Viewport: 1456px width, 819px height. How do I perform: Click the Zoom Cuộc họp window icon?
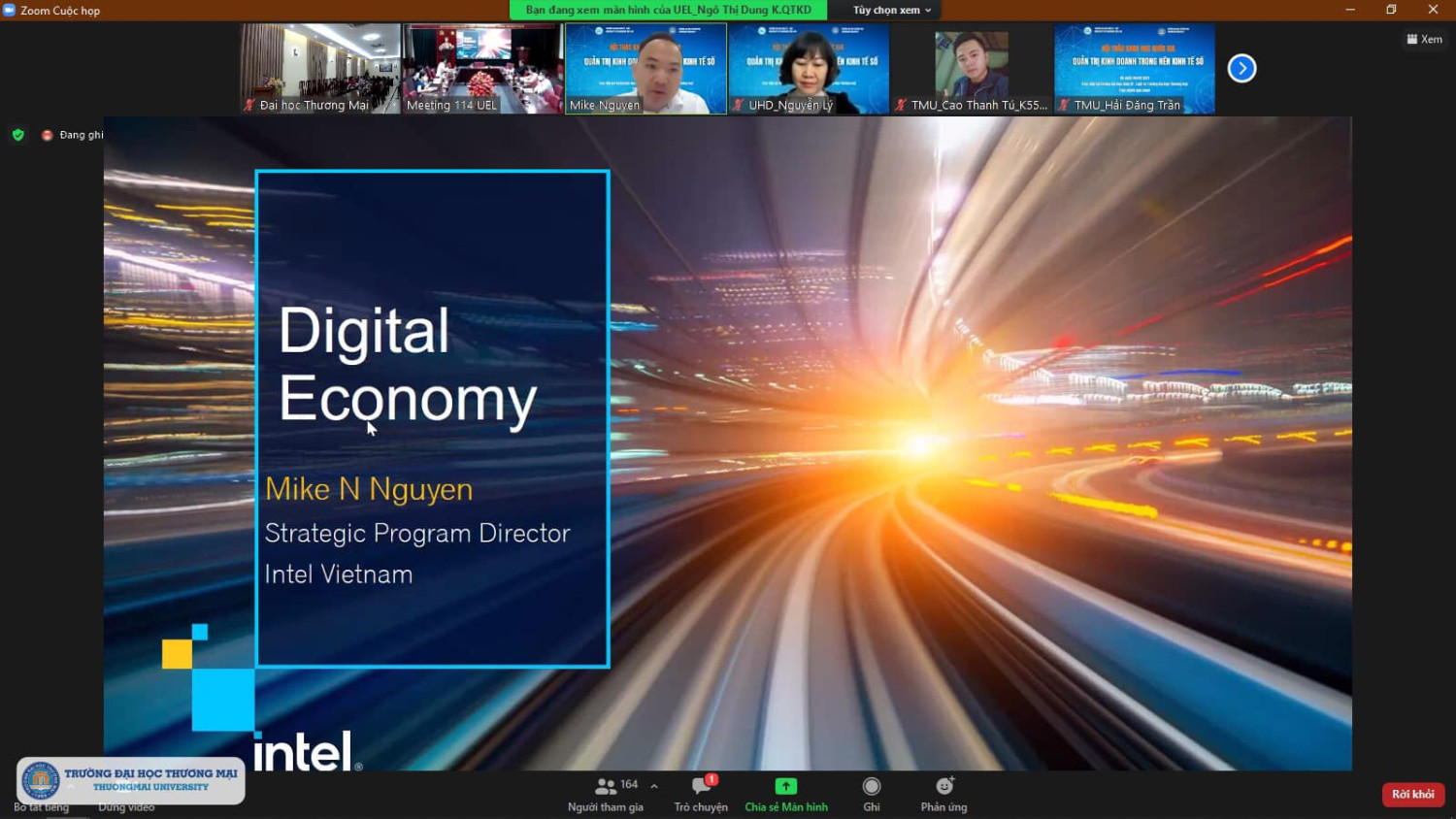click(10, 10)
